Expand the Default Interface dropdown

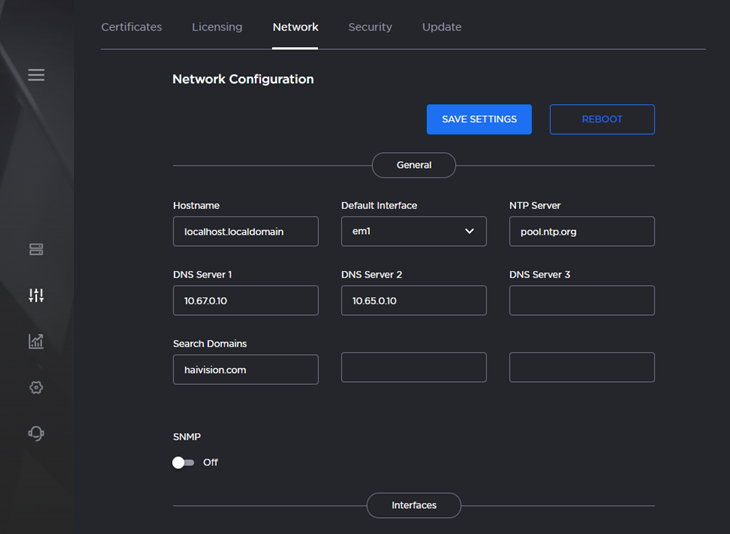(x=413, y=231)
